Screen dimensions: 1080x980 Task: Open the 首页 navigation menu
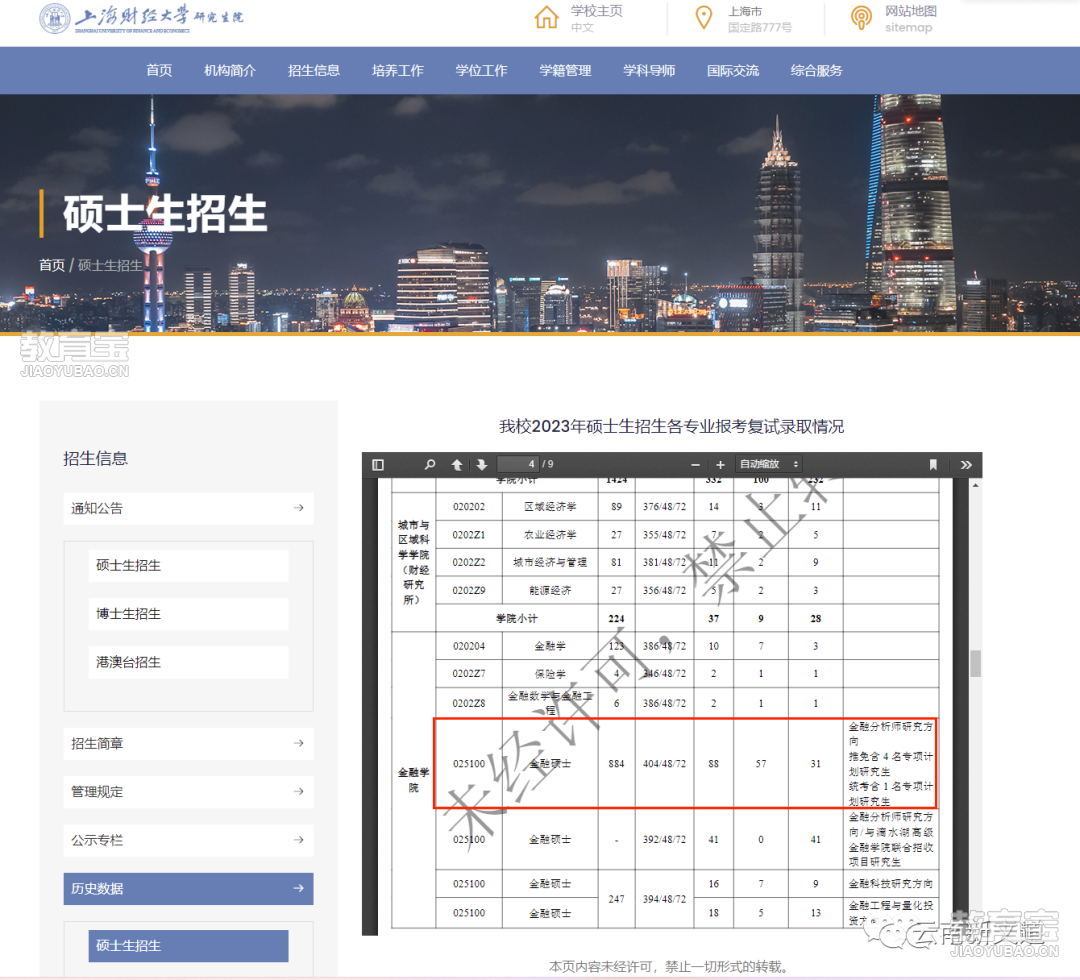159,70
